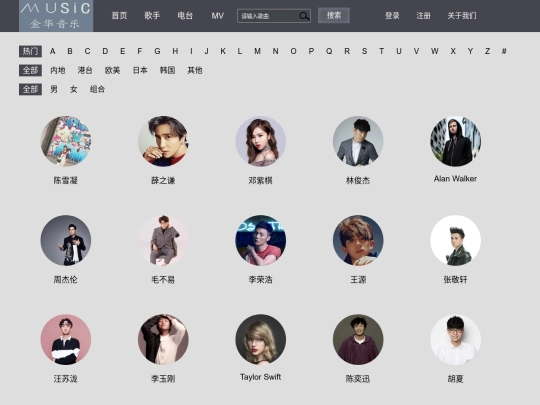Image resolution: width=540 pixels, height=405 pixels.
Task: Filter singers by letter M
Action: click(x=257, y=51)
